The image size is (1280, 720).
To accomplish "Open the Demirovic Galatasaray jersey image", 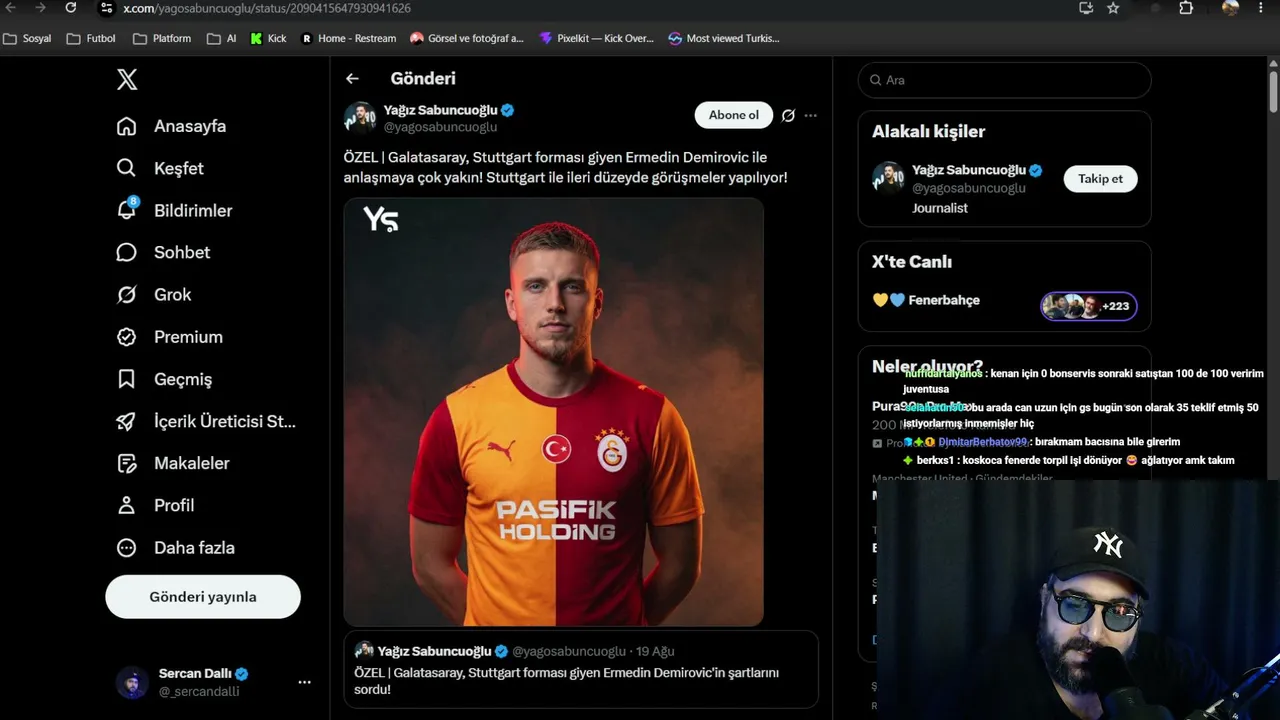I will [x=553, y=411].
